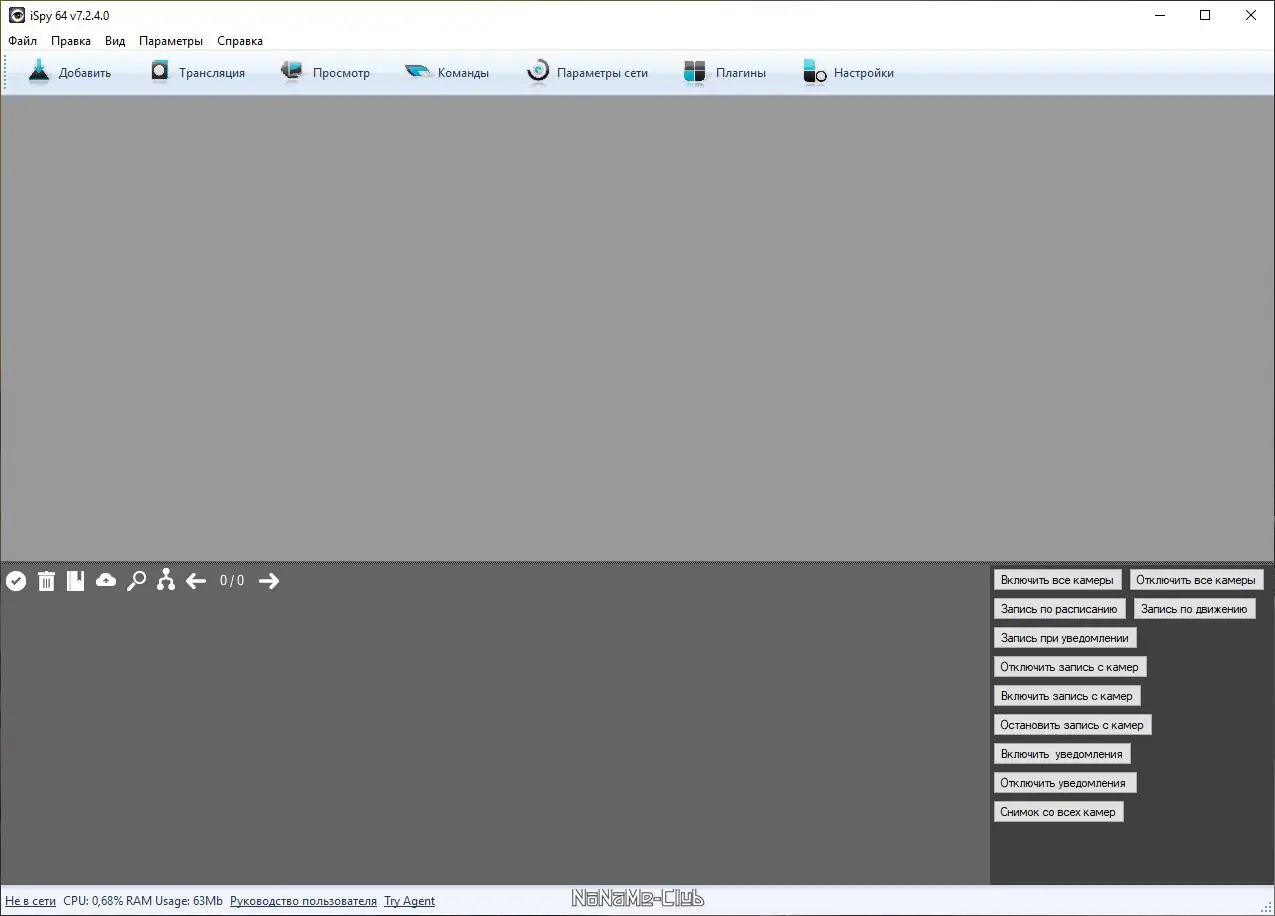Open the Вид menu
This screenshot has height=916, width=1275.
click(115, 41)
